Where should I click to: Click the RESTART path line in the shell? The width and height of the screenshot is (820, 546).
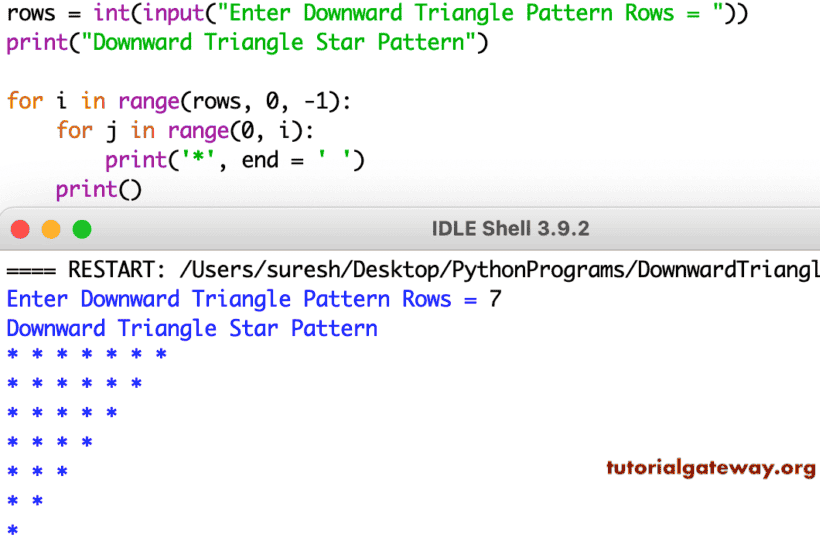point(413,270)
